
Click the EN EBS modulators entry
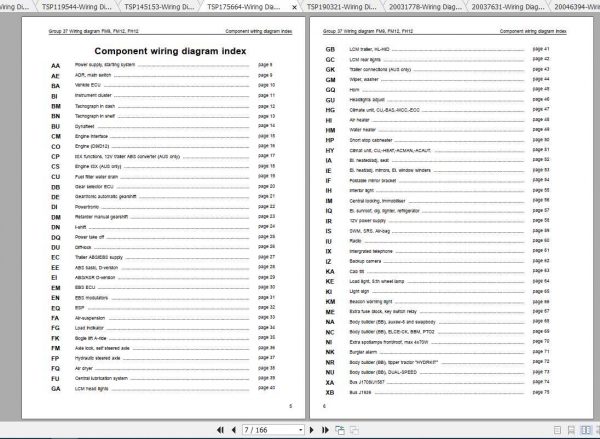tap(162, 298)
